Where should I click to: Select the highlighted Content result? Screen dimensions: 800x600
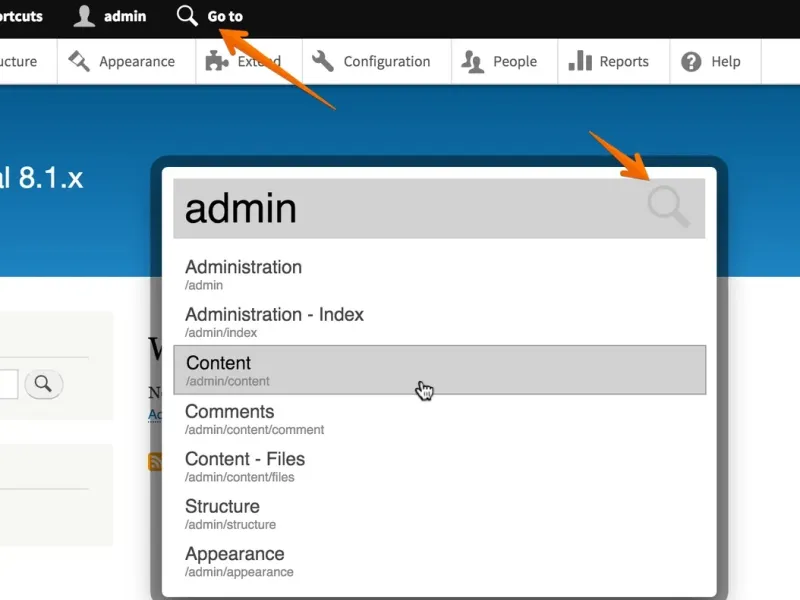point(439,370)
